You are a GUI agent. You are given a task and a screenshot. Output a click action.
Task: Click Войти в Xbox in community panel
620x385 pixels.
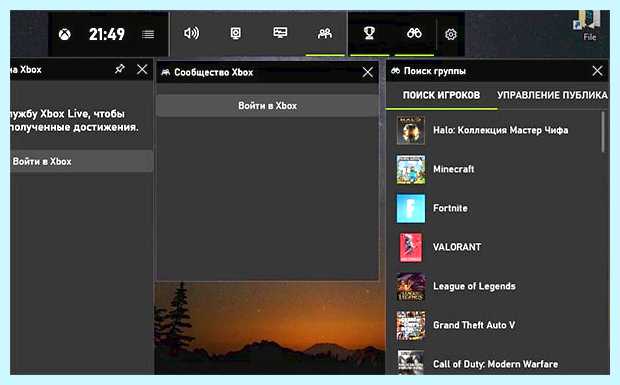[267, 106]
